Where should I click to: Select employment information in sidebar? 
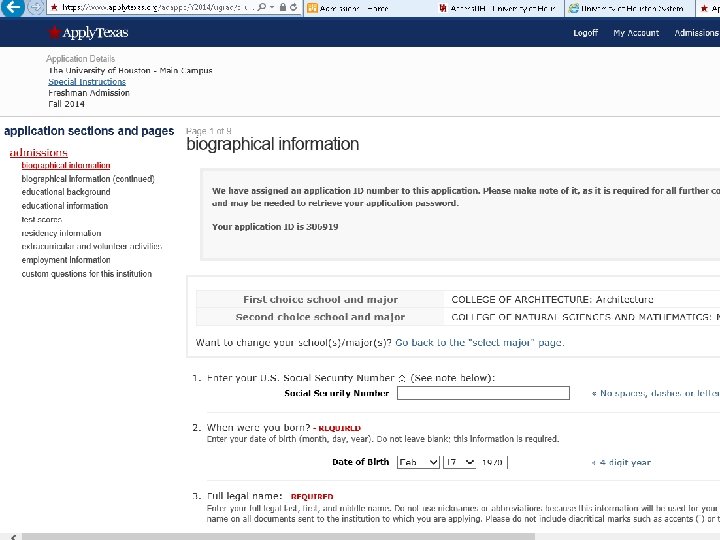point(66,260)
